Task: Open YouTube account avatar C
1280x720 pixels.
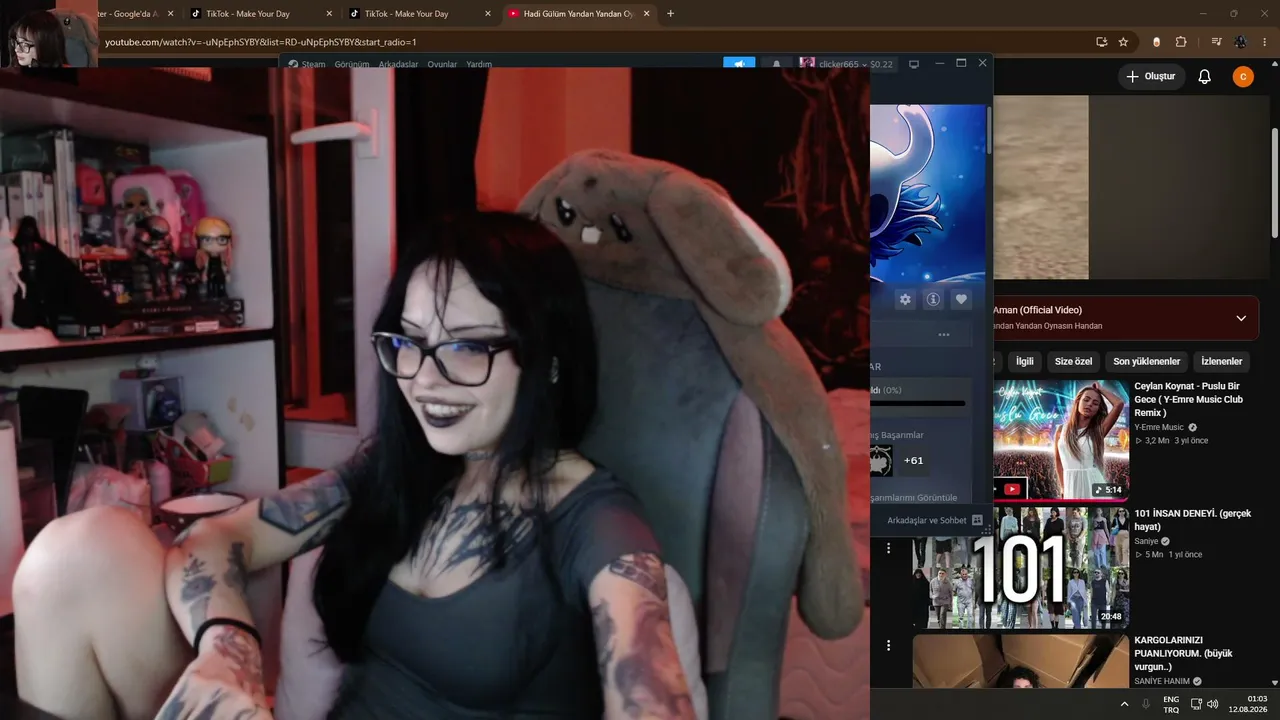Action: (1243, 76)
